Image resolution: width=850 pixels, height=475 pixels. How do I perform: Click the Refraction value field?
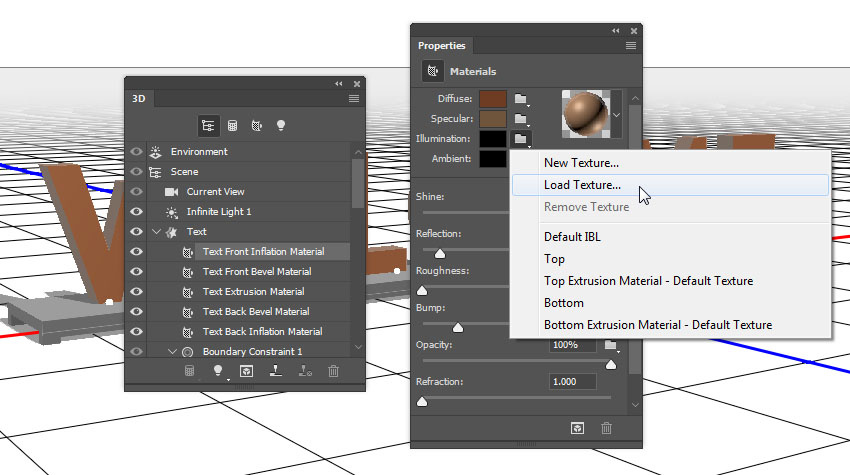(x=572, y=382)
